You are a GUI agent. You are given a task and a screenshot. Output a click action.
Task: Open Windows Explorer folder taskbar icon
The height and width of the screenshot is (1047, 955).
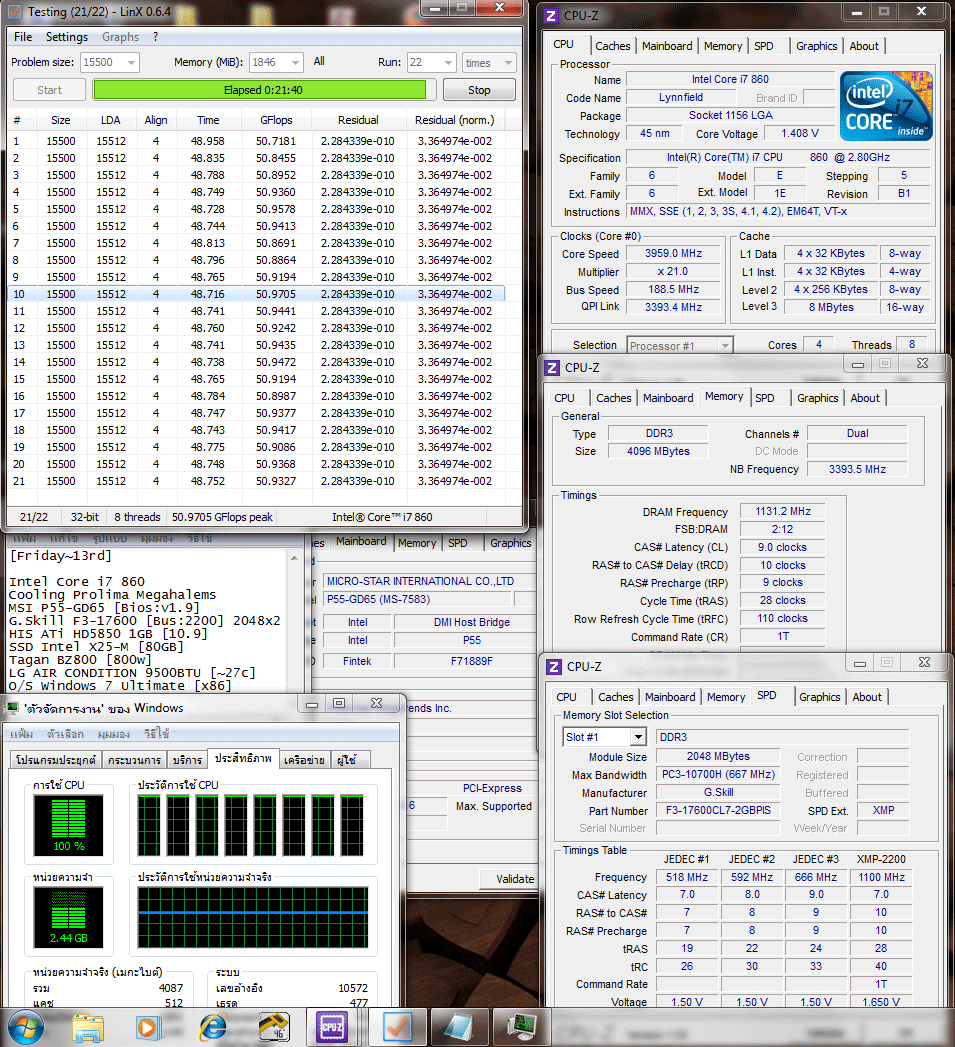point(88,1028)
